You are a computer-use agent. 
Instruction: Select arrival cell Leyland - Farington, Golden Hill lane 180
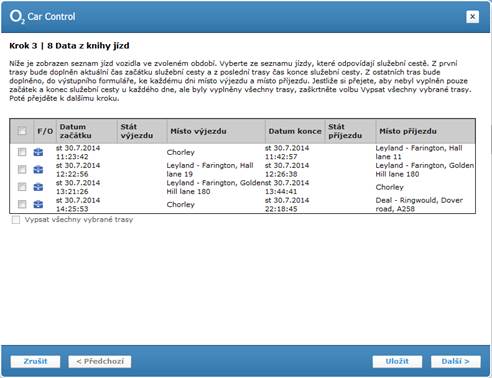point(425,170)
